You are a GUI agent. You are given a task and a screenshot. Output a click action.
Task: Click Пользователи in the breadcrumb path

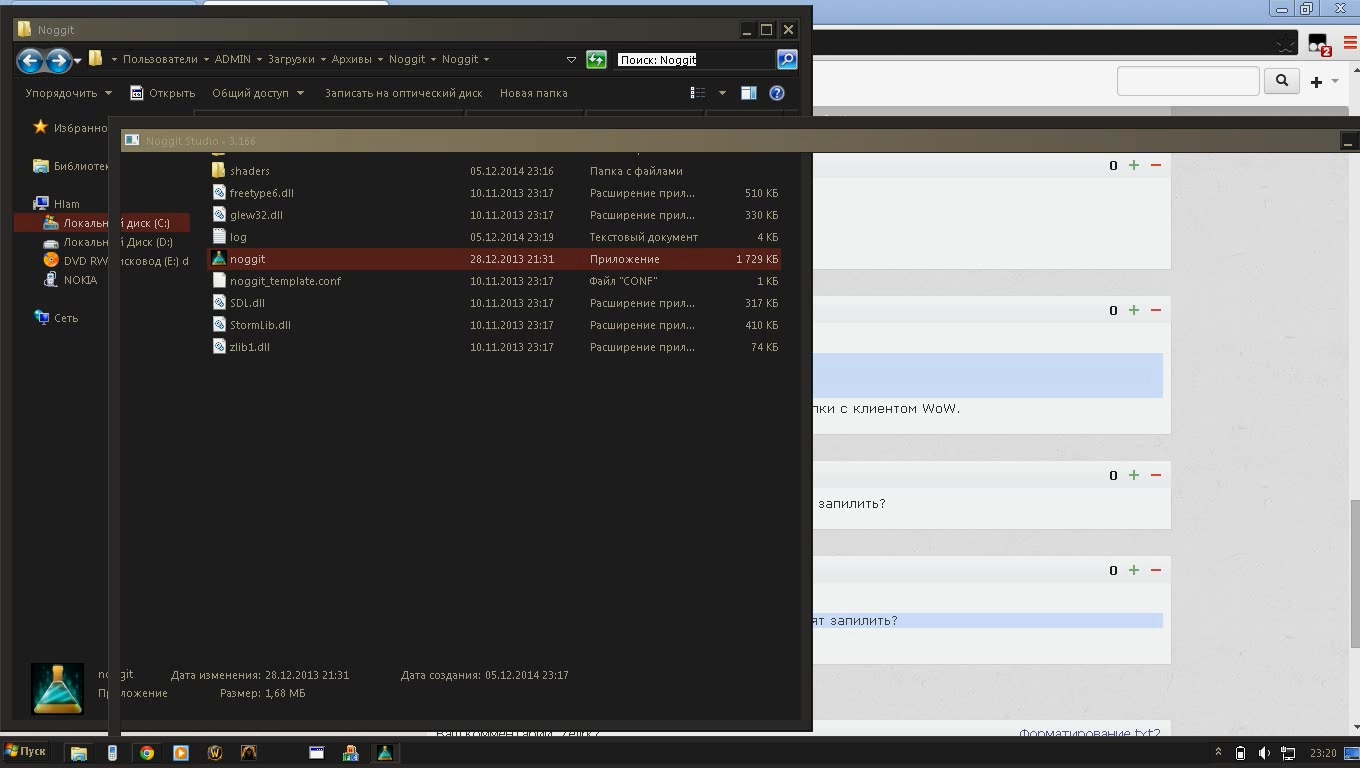tap(160, 59)
